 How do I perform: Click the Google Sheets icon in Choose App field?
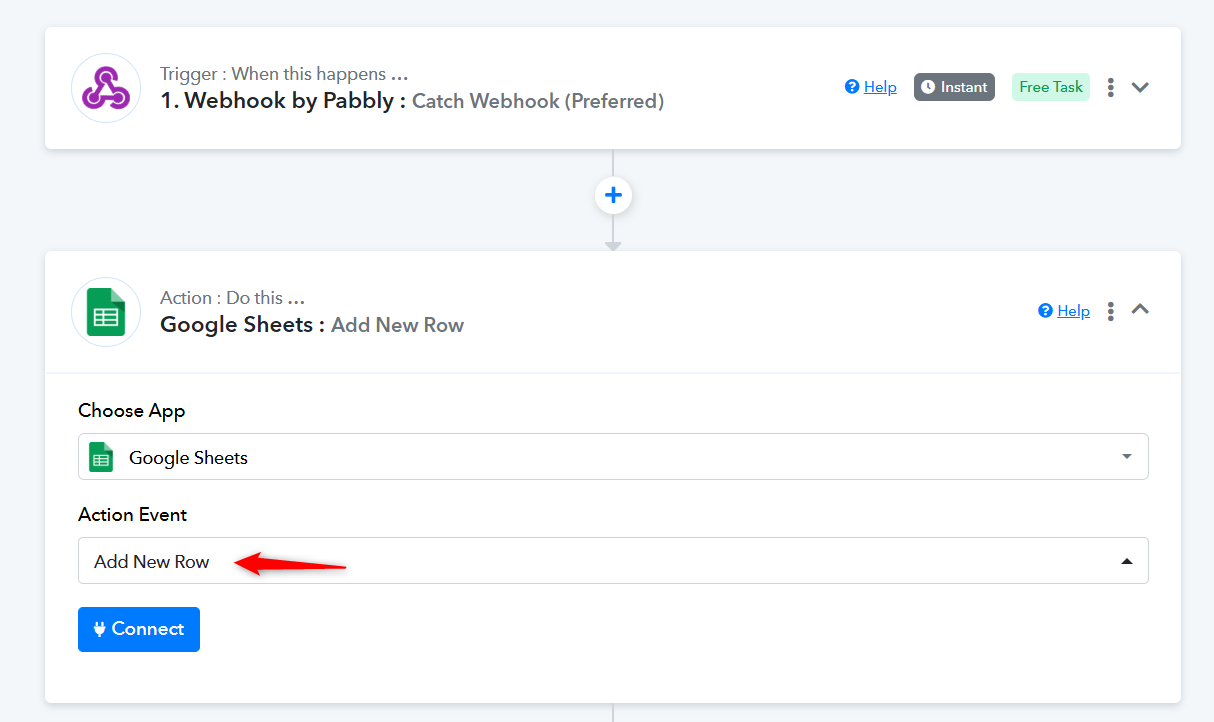[x=101, y=457]
